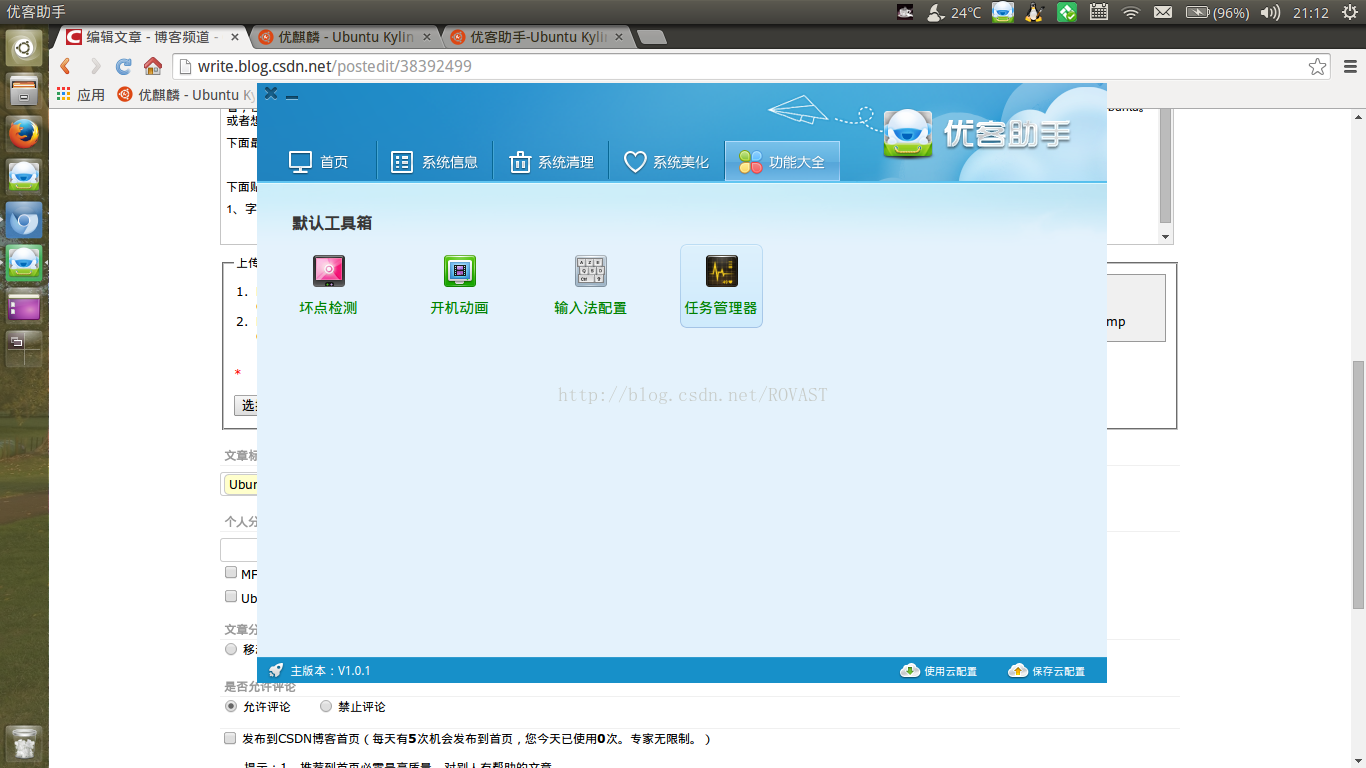Open the 应用 apps bookmark

[81, 95]
